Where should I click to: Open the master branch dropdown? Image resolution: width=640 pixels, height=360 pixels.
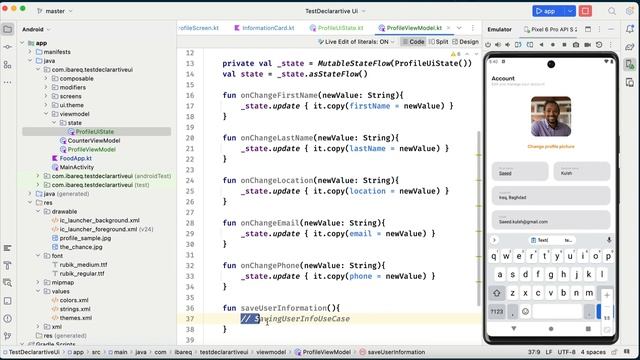(55, 11)
